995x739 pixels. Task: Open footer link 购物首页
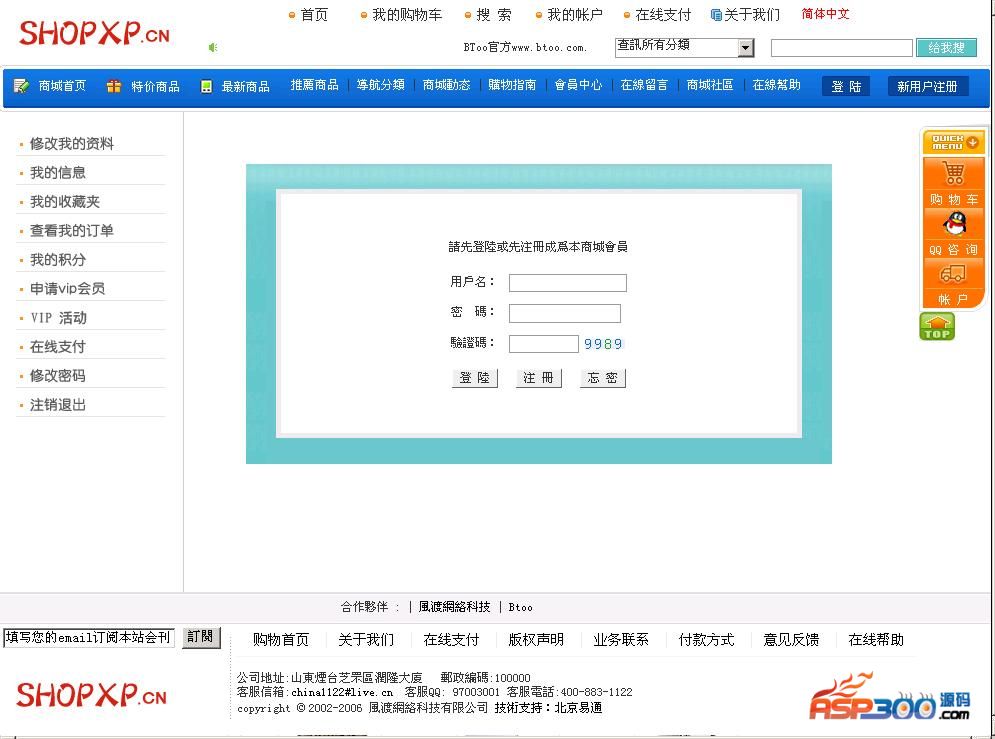coord(280,639)
